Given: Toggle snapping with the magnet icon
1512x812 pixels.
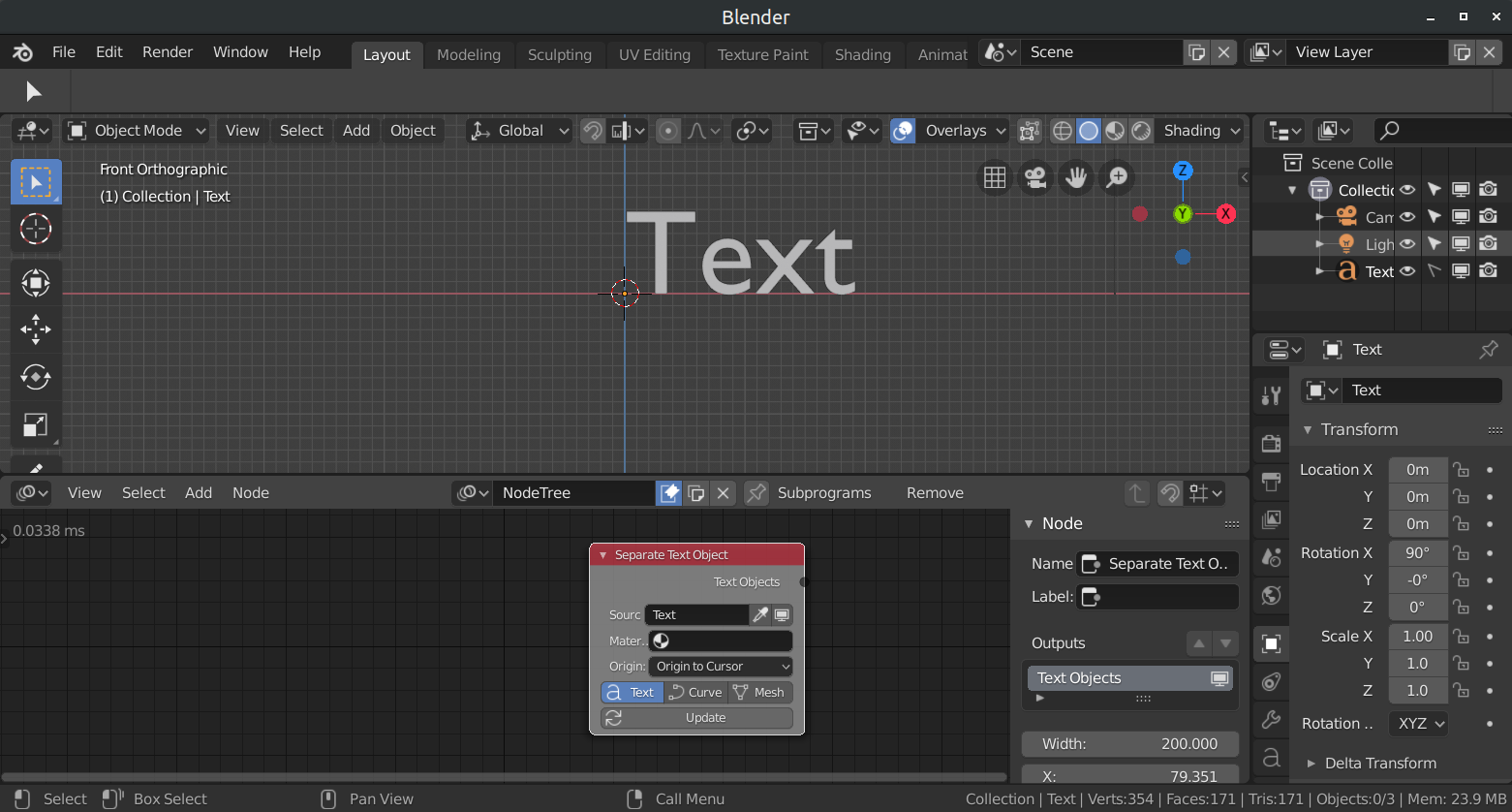Looking at the screenshot, I should click(x=594, y=130).
